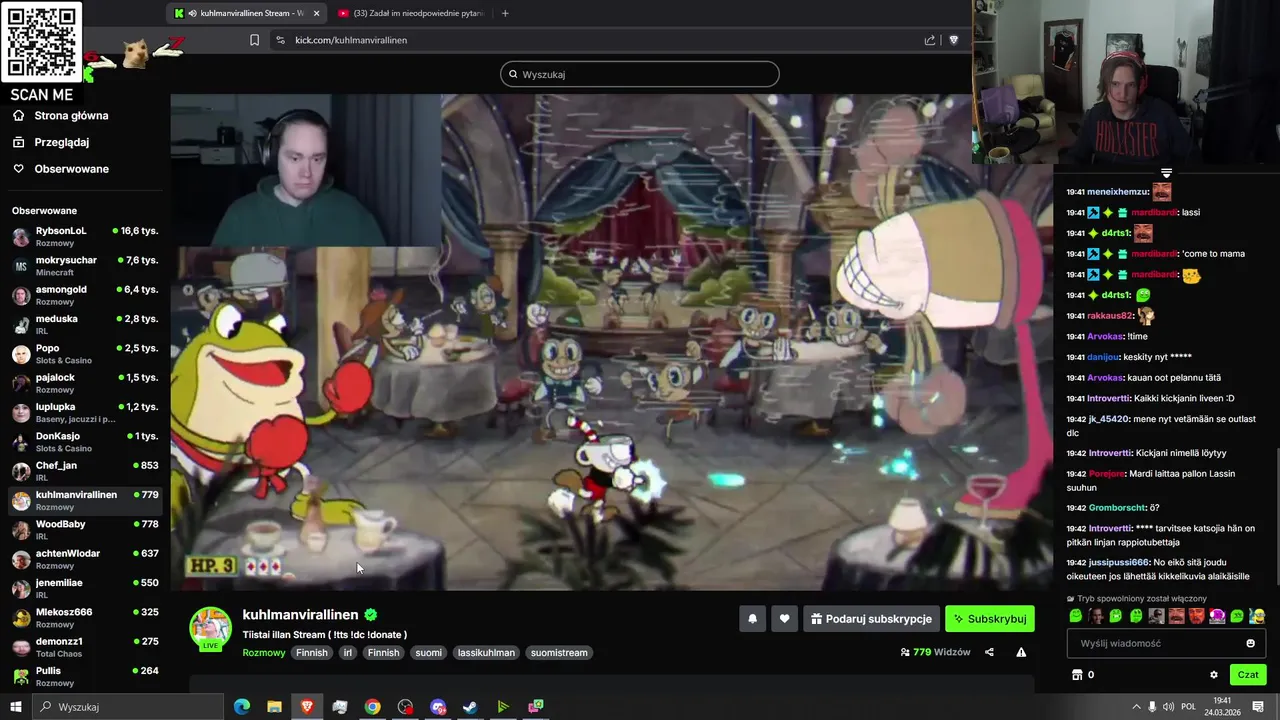The image size is (1280, 720).
Task: Open Chef_jan channel in sidebar
Action: [x=85, y=471]
